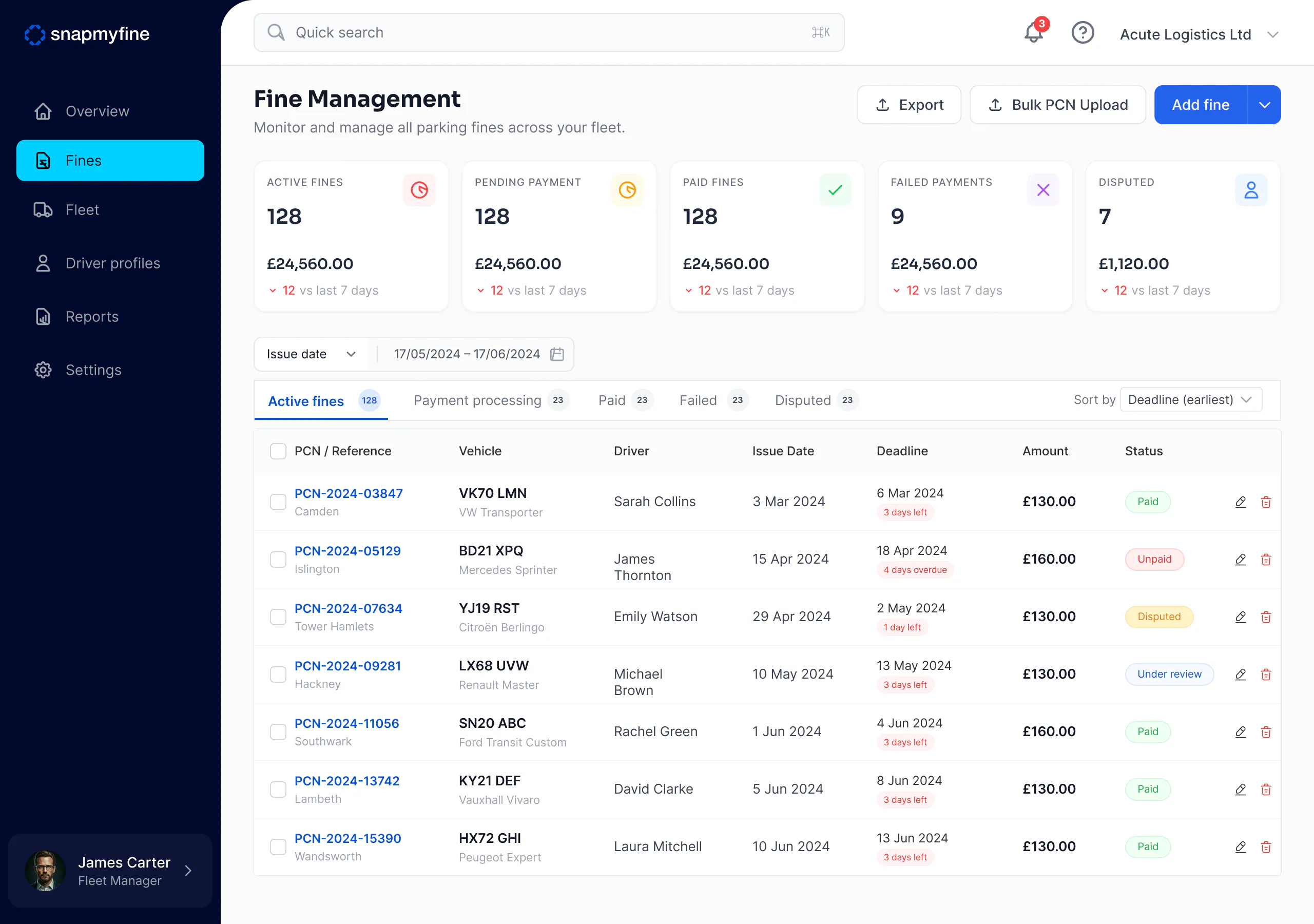Edit fine PCN-2024-09281
This screenshot has width=1314, height=924.
pyautogui.click(x=1241, y=675)
